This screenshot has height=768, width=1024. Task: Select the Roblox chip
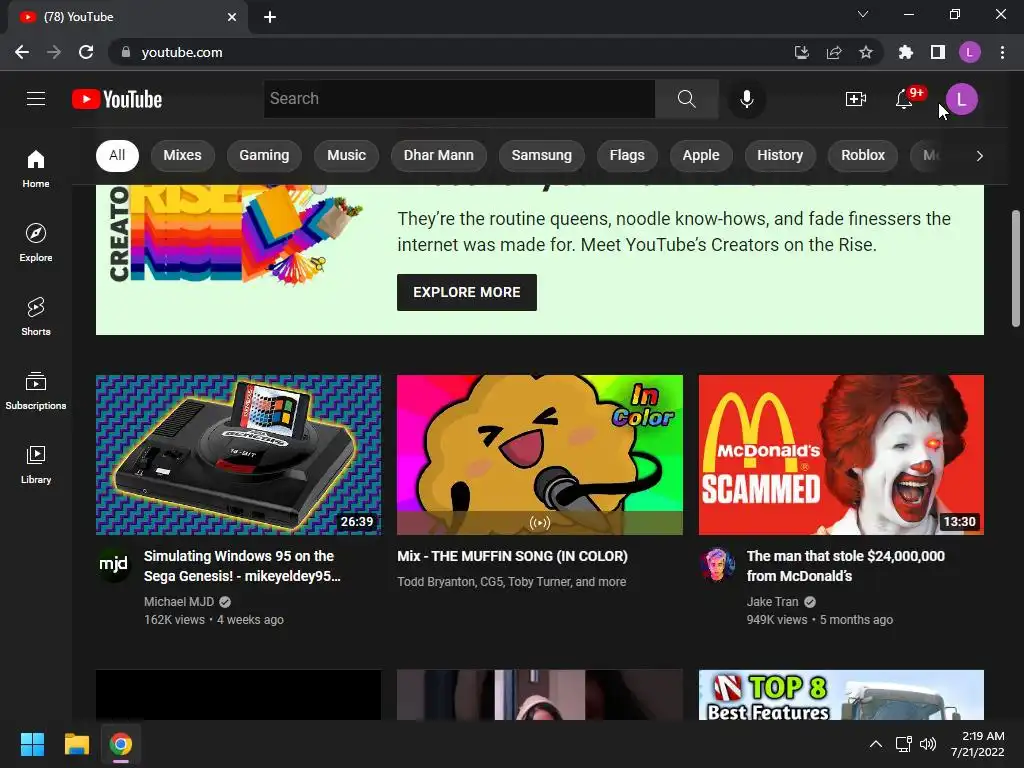point(863,155)
